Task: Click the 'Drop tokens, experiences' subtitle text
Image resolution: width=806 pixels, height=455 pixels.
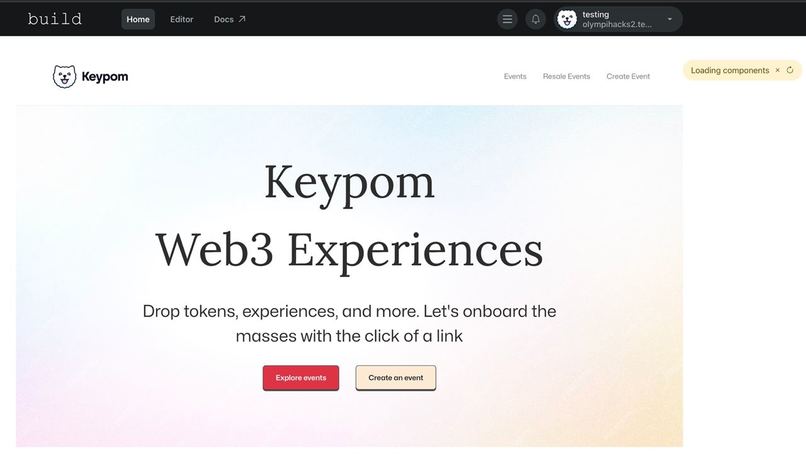Action: (x=349, y=323)
